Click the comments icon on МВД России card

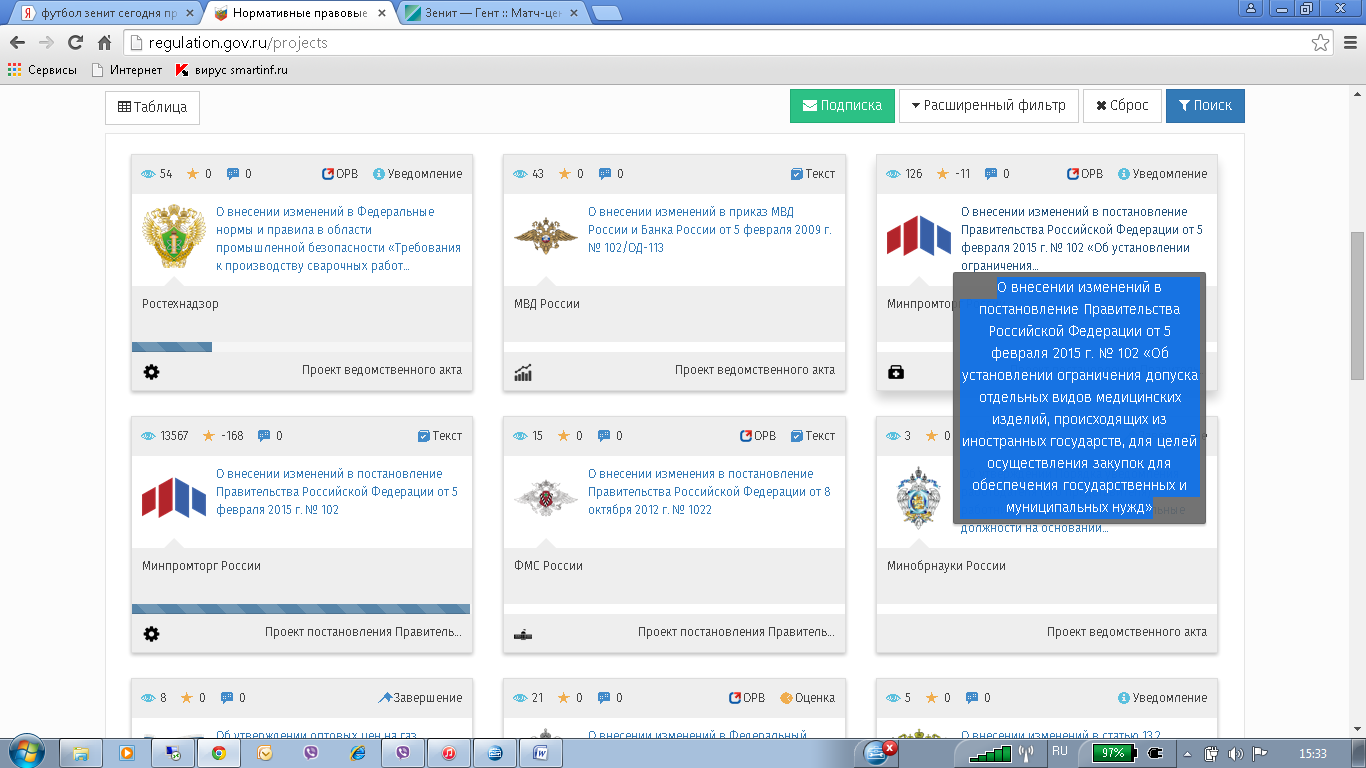(605, 174)
